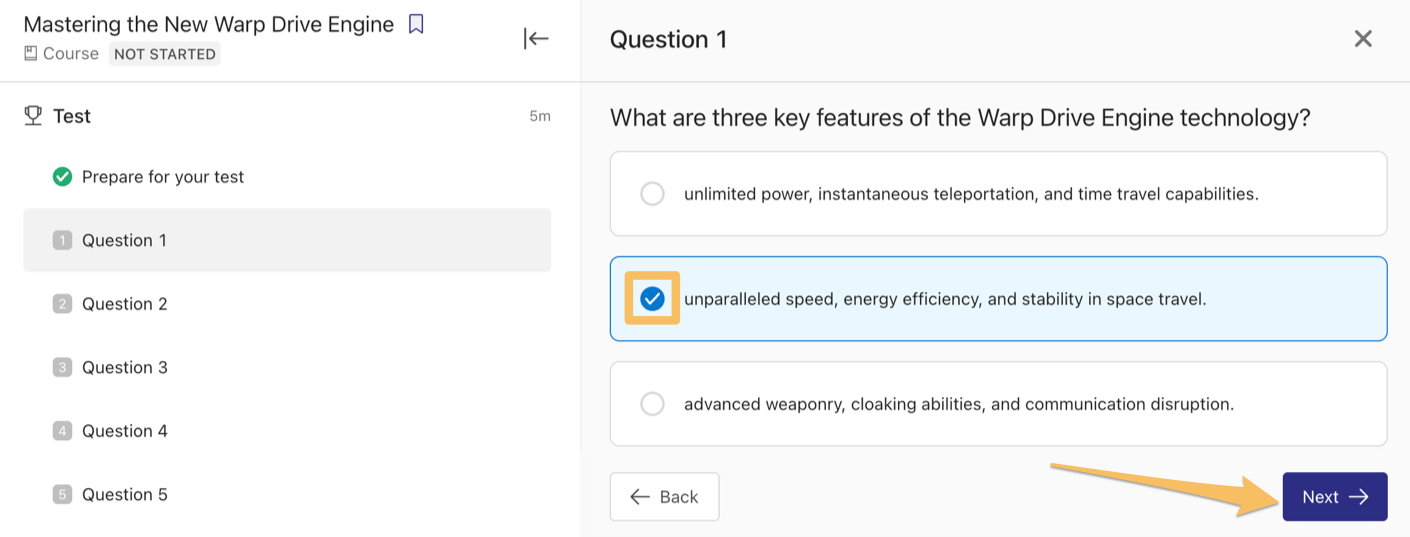1410x537 pixels.
Task: Close the Question 1 panel
Action: pos(1362,39)
